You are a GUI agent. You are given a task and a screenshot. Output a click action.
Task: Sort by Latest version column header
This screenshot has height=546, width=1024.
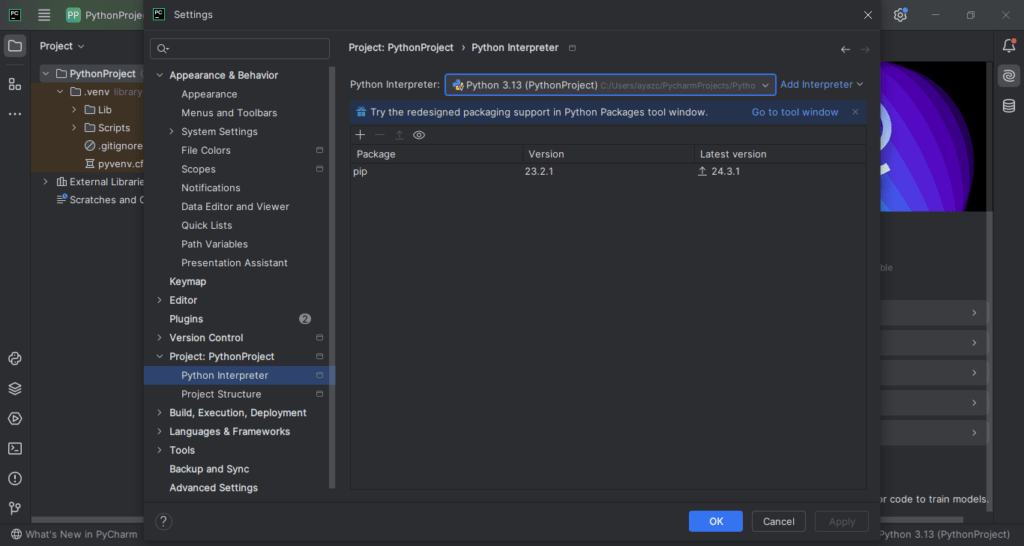click(x=780, y=154)
